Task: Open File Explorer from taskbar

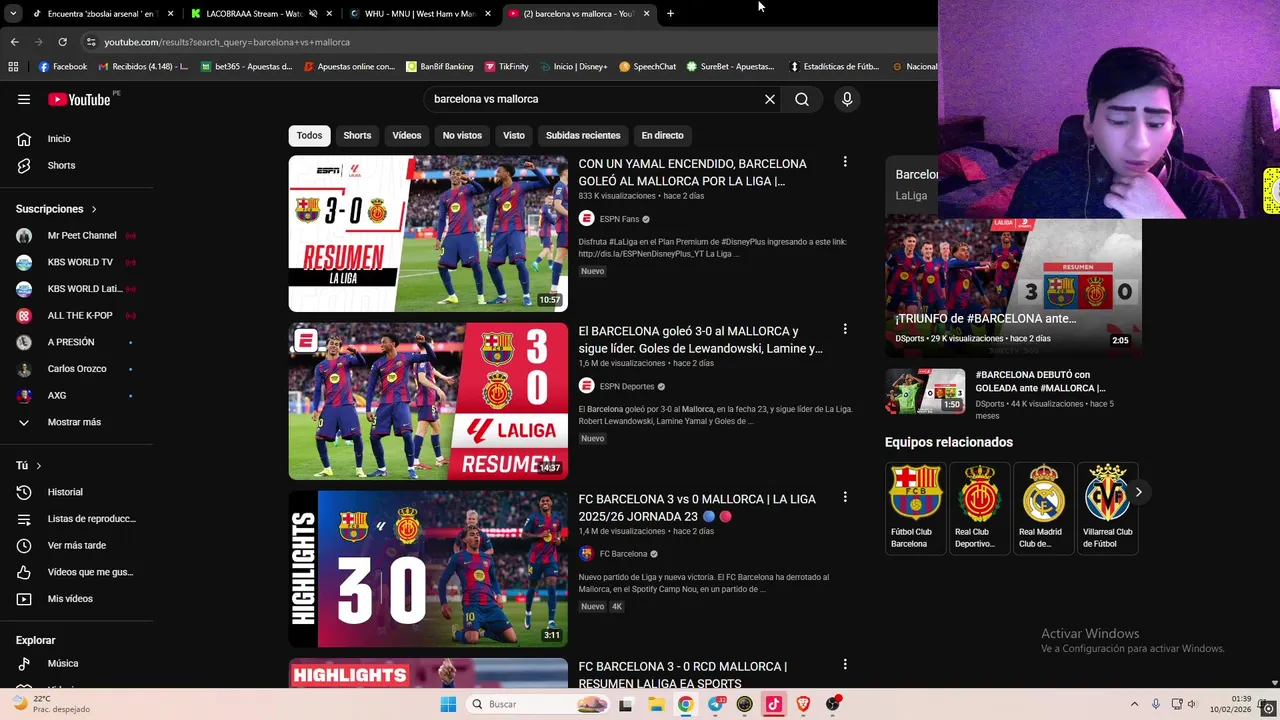Action: [656, 704]
